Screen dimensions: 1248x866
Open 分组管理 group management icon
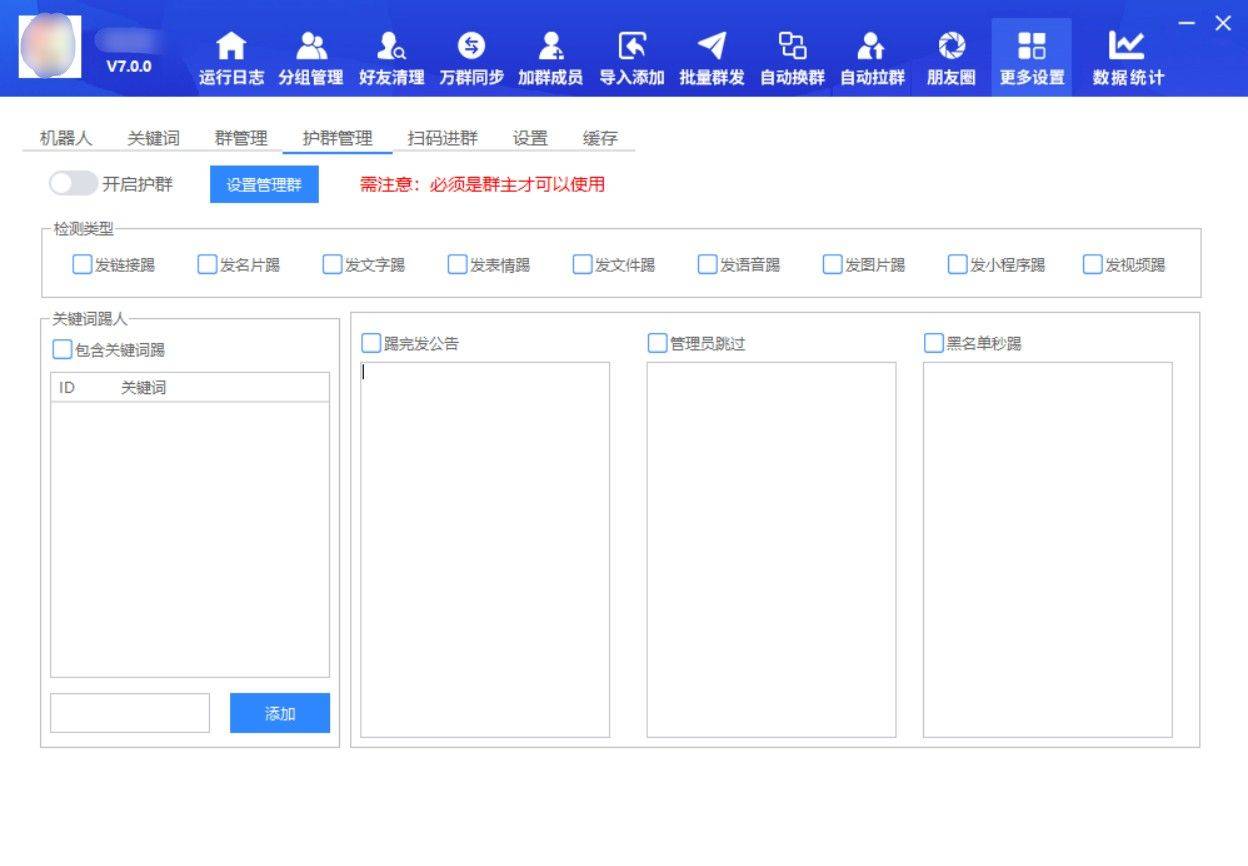[x=311, y=47]
